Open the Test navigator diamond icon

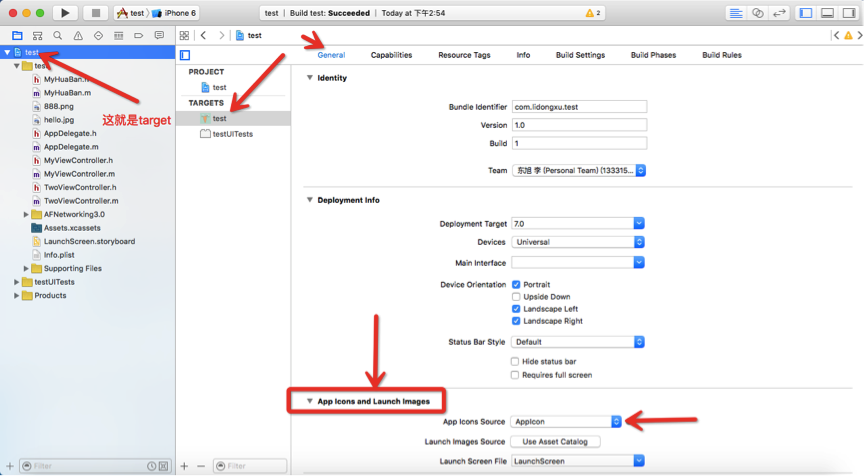tap(98, 35)
